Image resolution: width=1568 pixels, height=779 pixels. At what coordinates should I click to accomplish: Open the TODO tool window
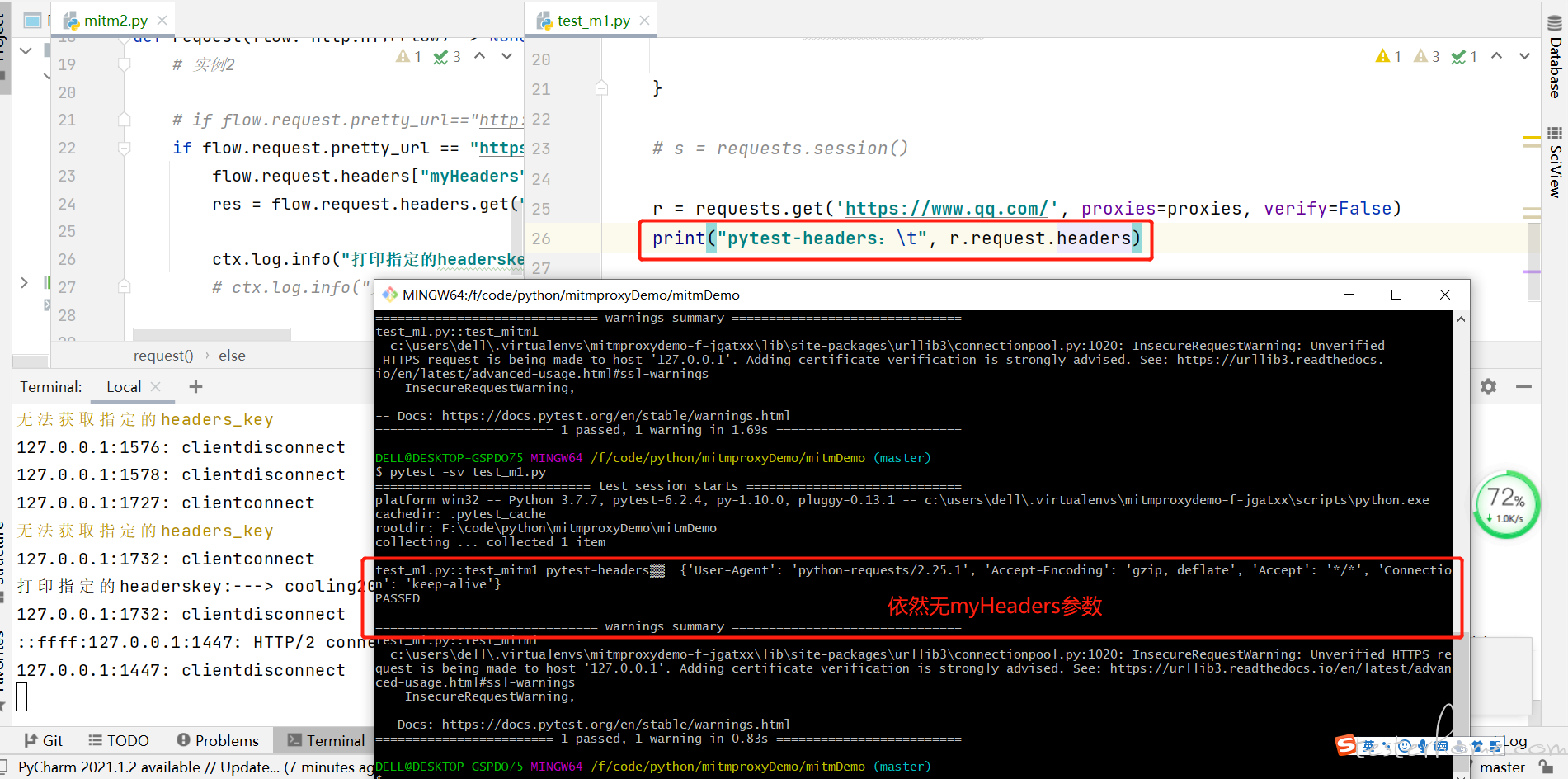pyautogui.click(x=119, y=740)
